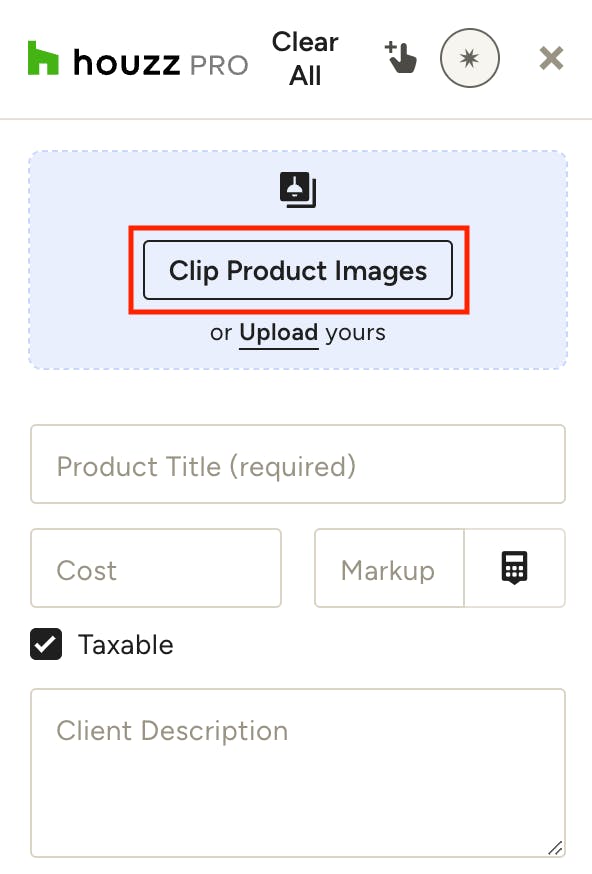Click the word 'yours' below the Clip button
Screen dimensions: 592x874
[x=355, y=333]
